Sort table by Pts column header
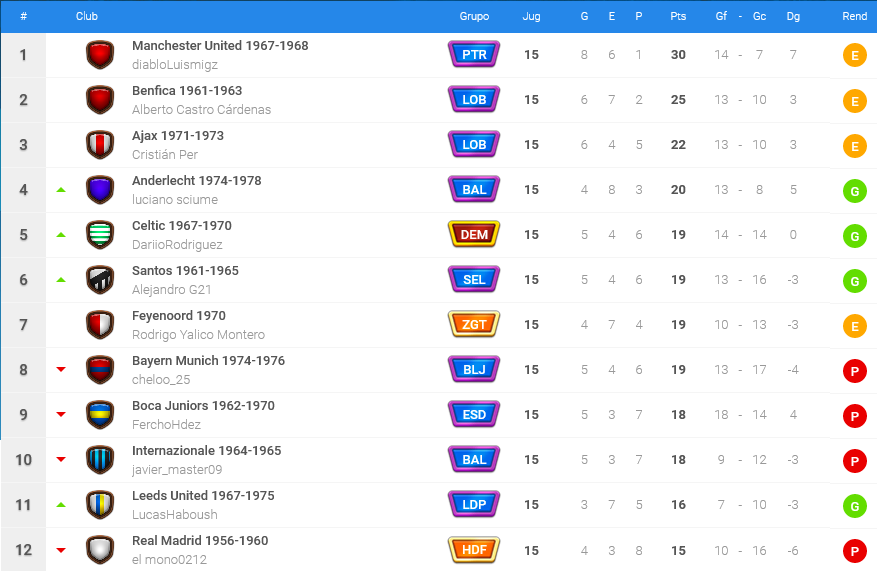 click(x=678, y=16)
